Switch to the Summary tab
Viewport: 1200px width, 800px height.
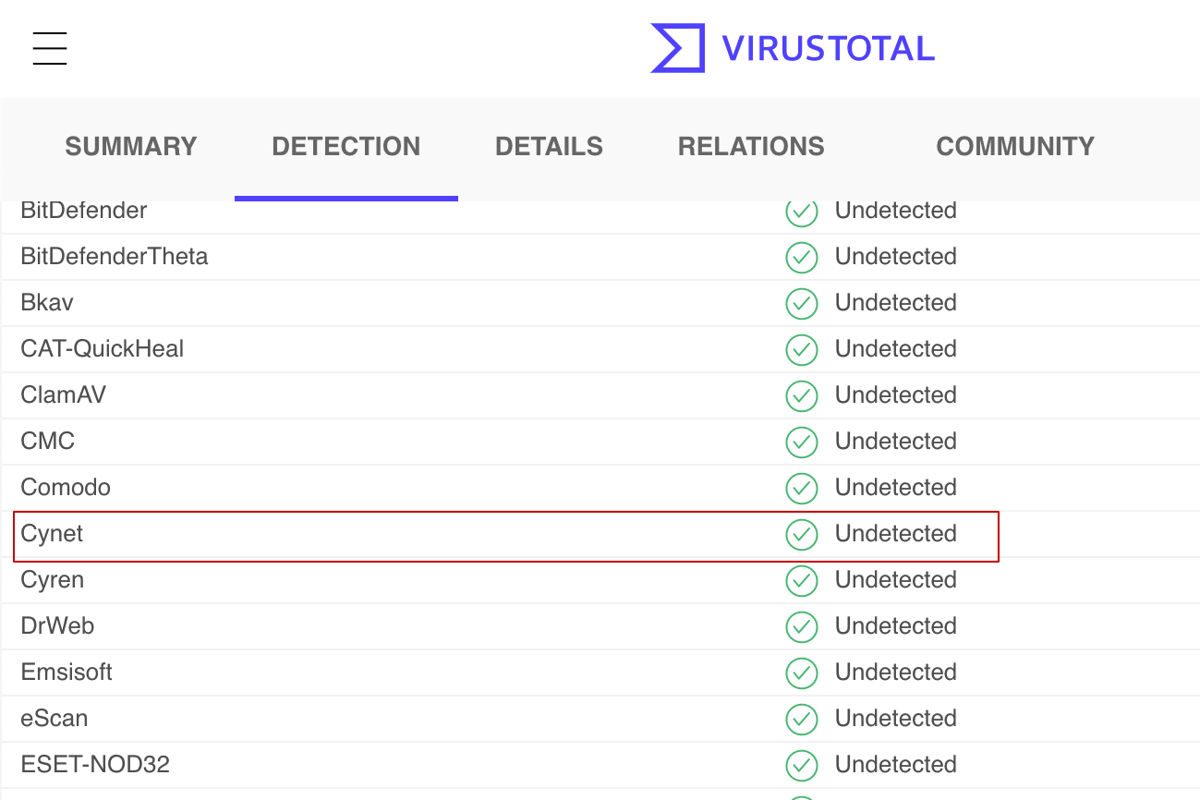(131, 147)
